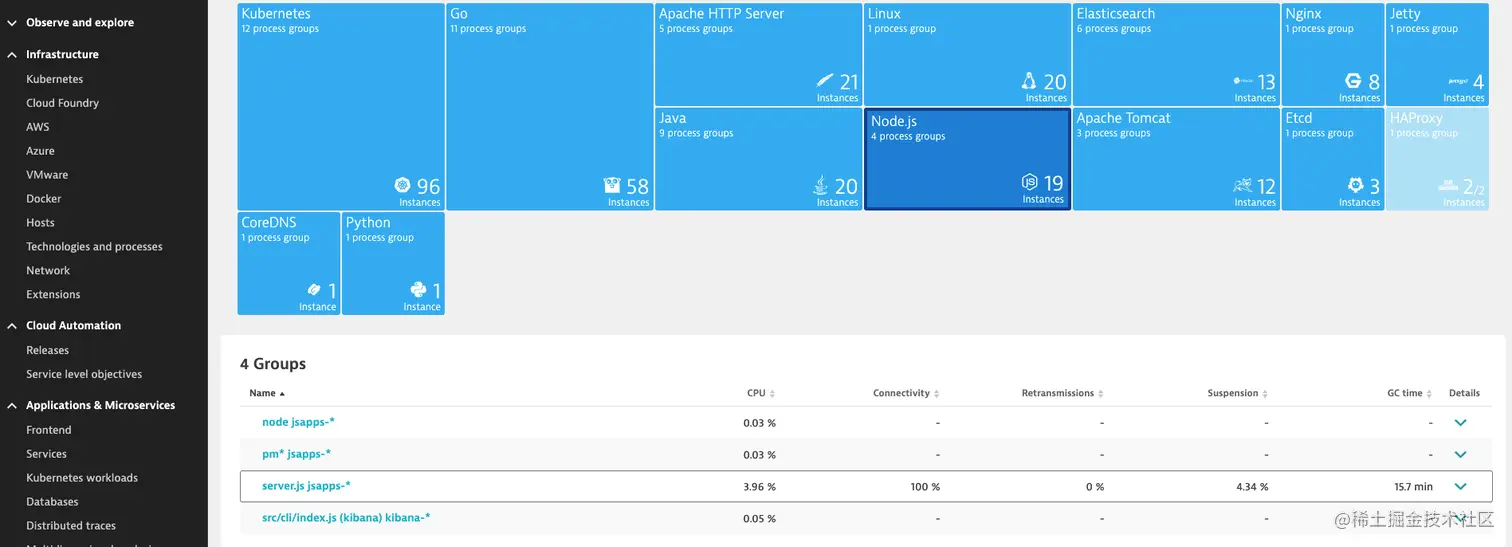This screenshot has height=547, width=1512.
Task: Sort by the GC time column arrows
Action: click(1429, 394)
